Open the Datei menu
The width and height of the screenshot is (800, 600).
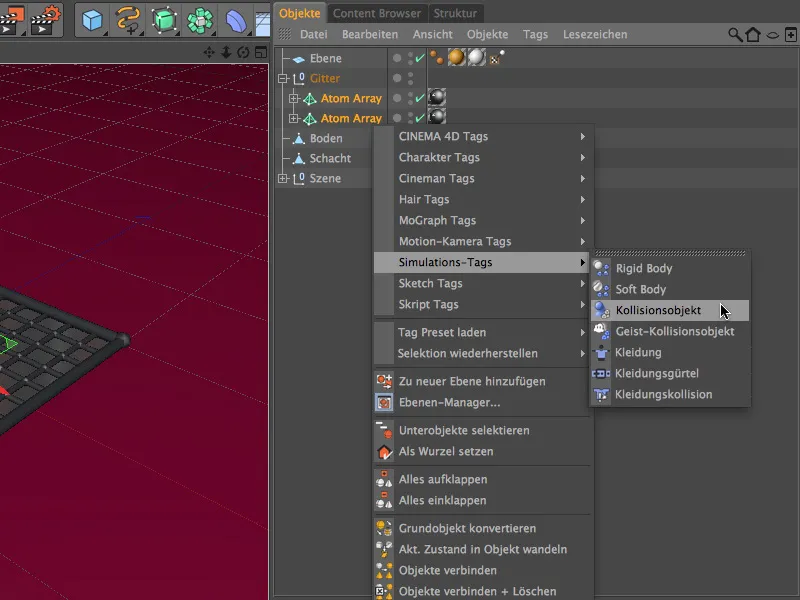click(313, 34)
